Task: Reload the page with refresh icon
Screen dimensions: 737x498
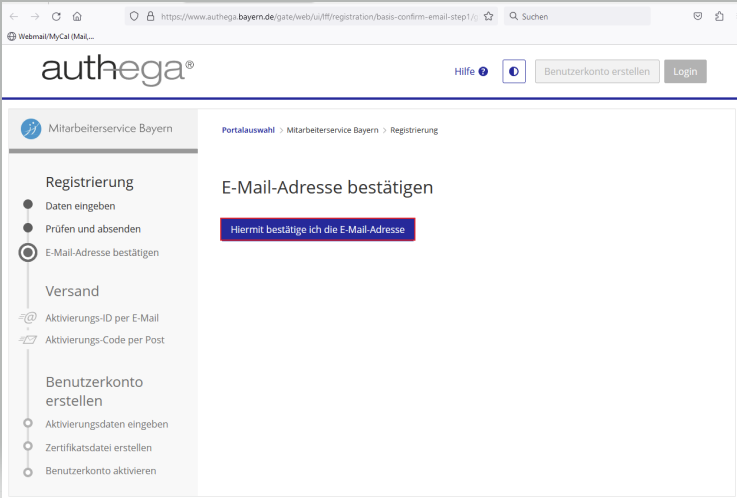Action: pyautogui.click(x=55, y=17)
